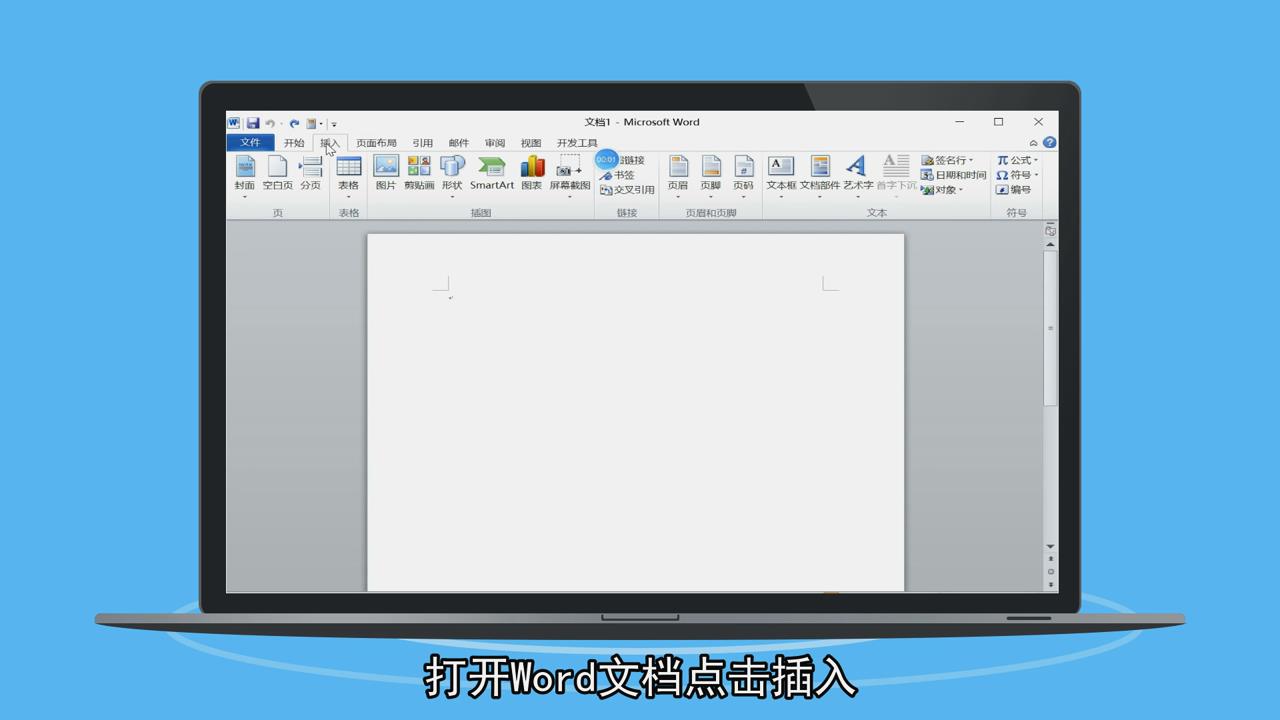The image size is (1280, 720).
Task: Click the next page double-arrow button
Action: [1050, 584]
